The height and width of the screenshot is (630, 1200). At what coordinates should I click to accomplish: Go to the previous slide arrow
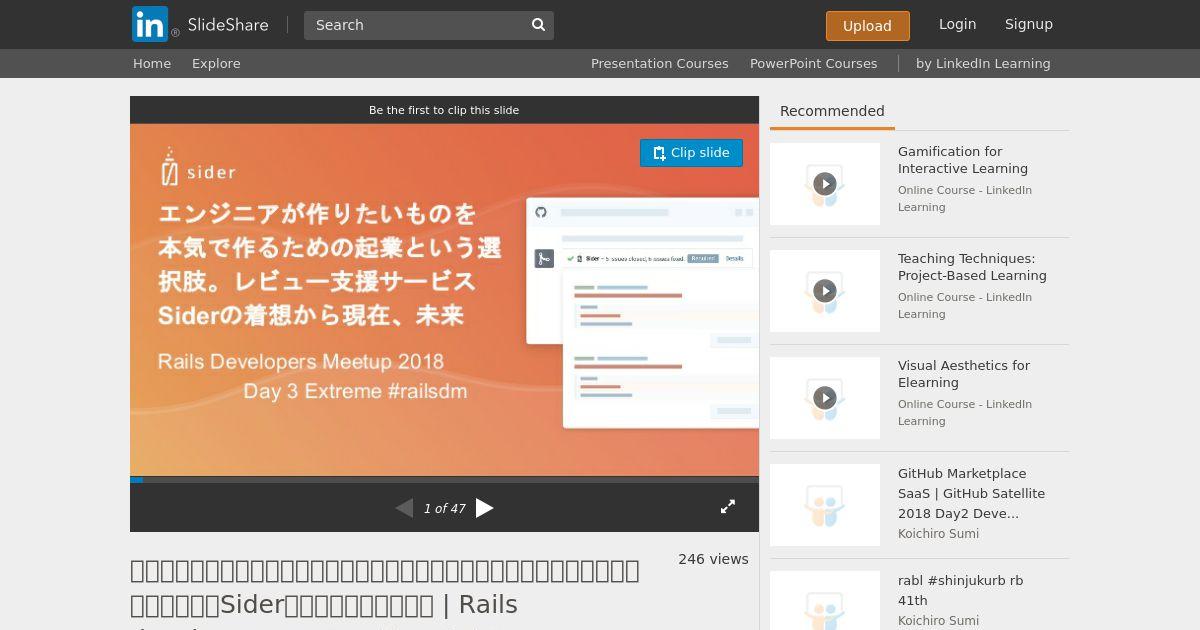coord(404,508)
